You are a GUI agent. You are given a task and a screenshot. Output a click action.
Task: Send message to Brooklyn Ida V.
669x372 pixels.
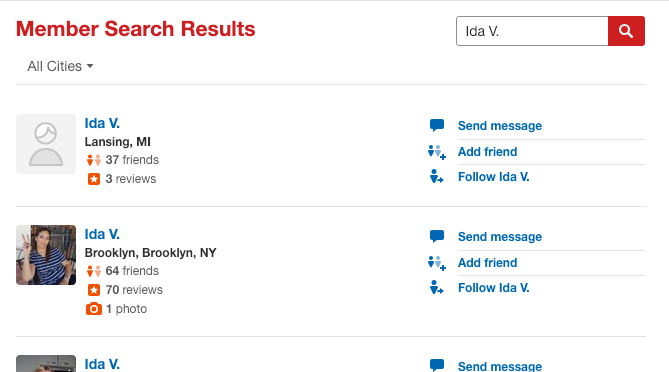tap(500, 237)
